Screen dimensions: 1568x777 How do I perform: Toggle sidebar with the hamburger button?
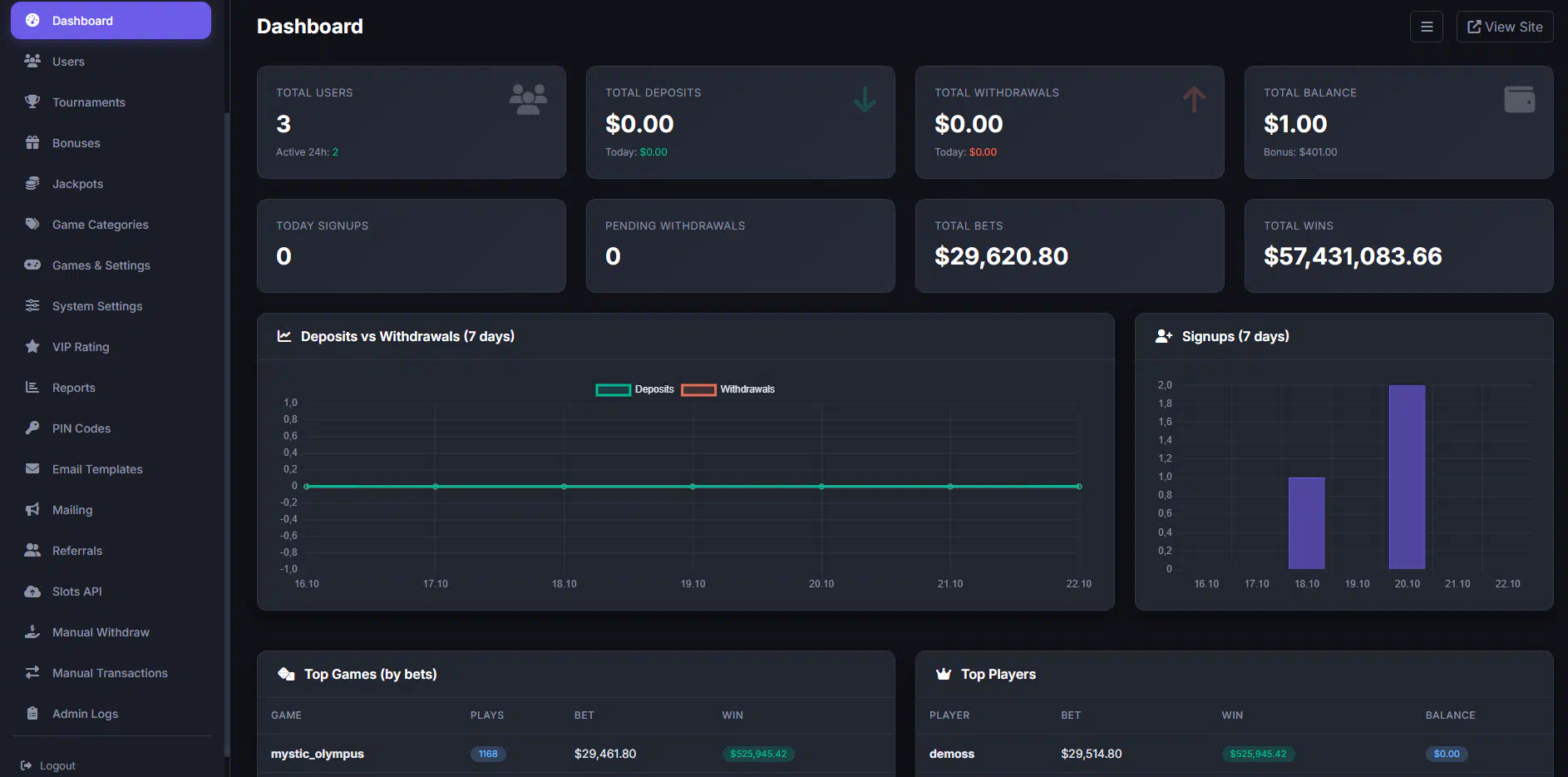point(1427,27)
